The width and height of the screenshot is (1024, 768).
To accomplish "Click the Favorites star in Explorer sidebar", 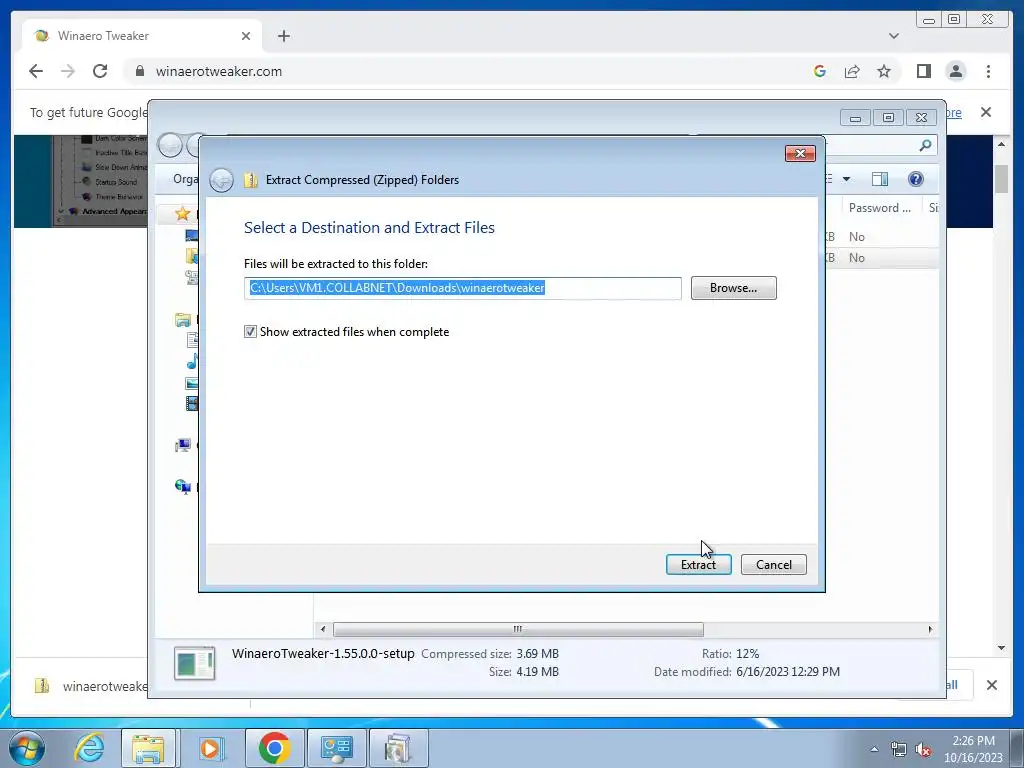I will [182, 214].
